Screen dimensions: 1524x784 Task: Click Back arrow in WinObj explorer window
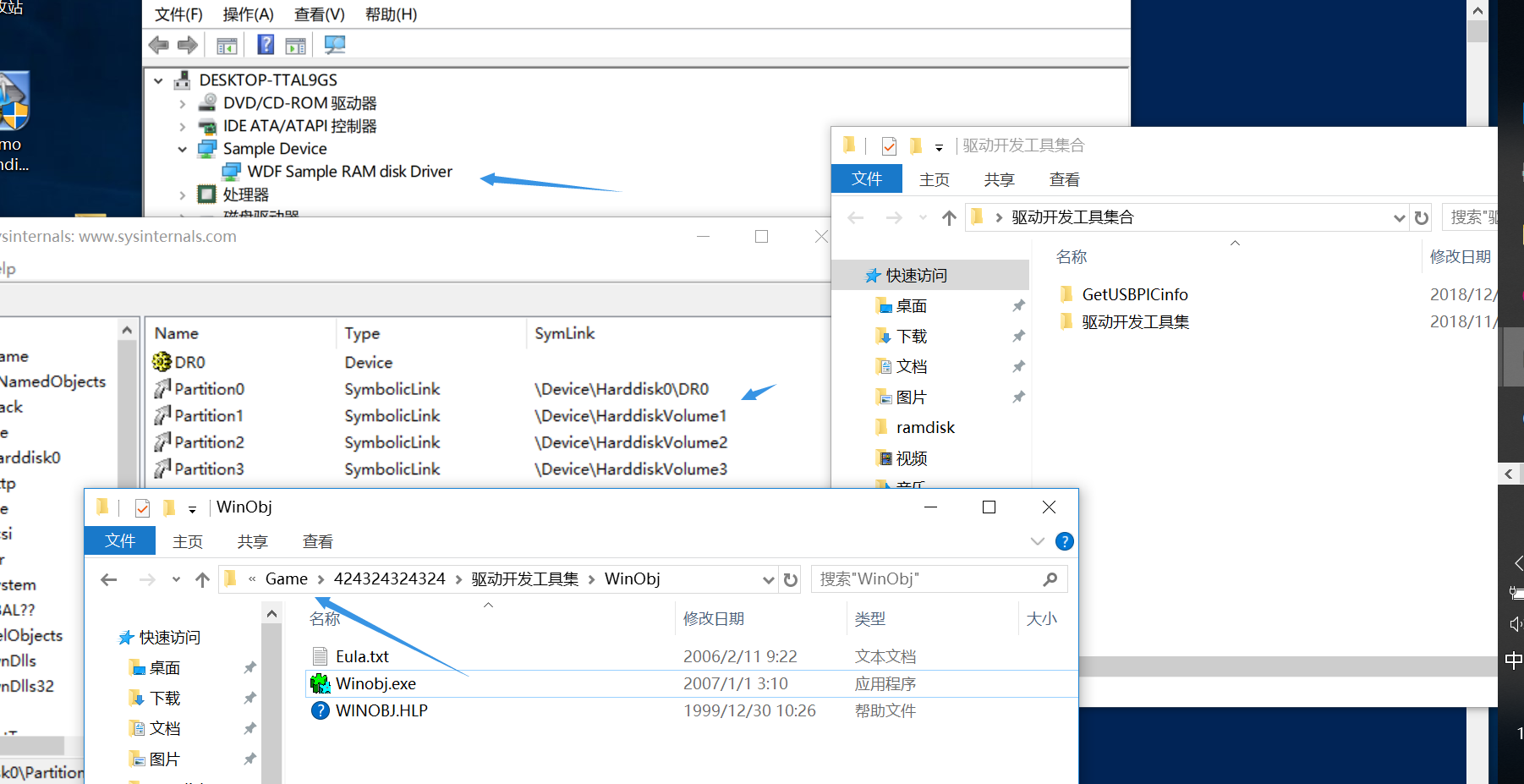coord(108,579)
